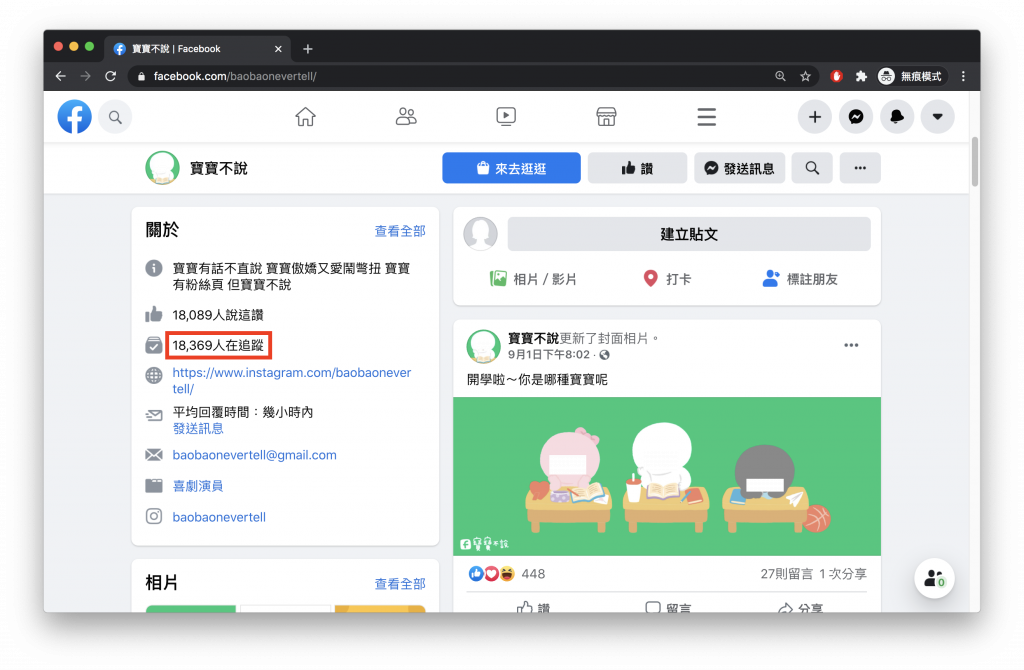Click 標註朋友 tag friends option
Image resolution: width=1024 pixels, height=670 pixels.
click(x=800, y=279)
